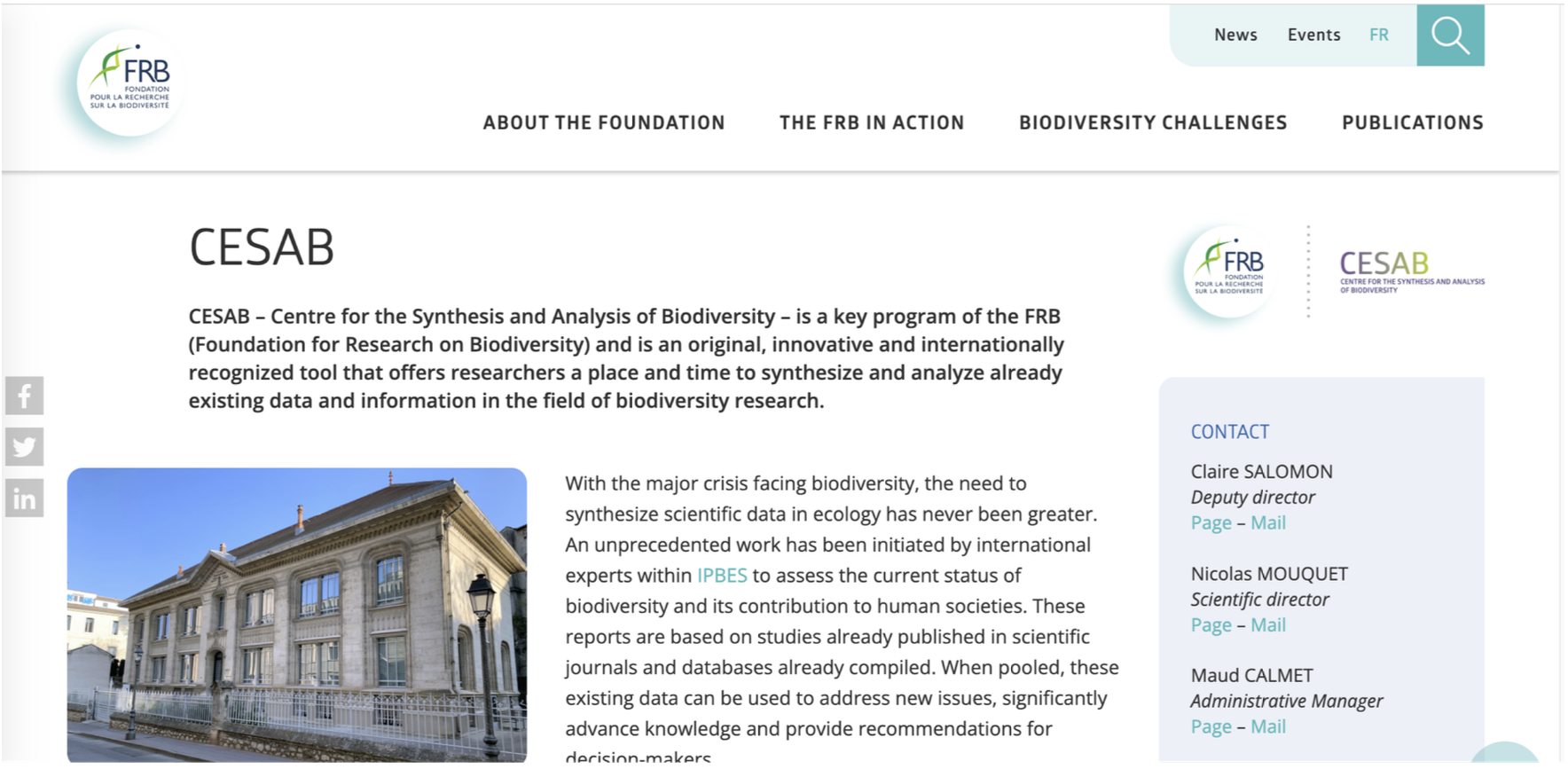Open the Events link

tap(1313, 35)
